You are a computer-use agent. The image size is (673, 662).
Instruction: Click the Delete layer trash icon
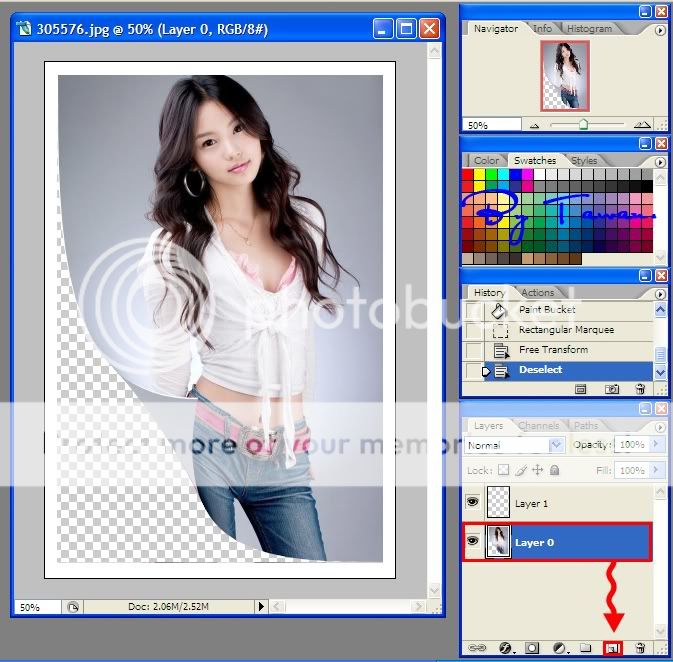(640, 648)
